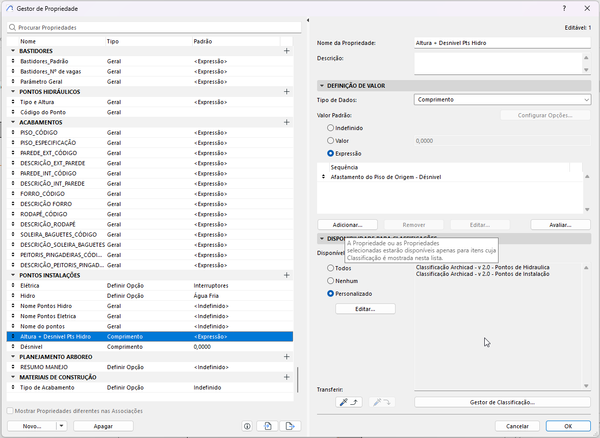Click the export properties icon button
Viewport: 600px width, 438px height.
point(290,426)
